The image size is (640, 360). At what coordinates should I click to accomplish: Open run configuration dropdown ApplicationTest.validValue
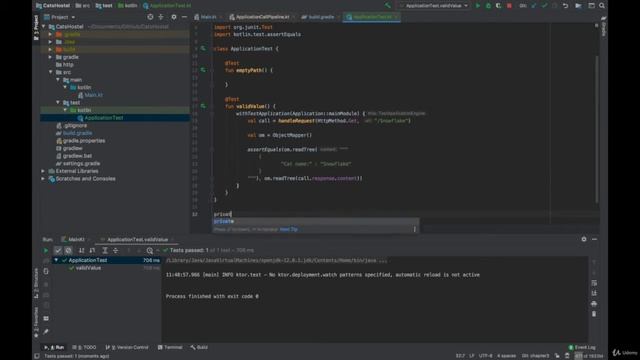click(434, 6)
